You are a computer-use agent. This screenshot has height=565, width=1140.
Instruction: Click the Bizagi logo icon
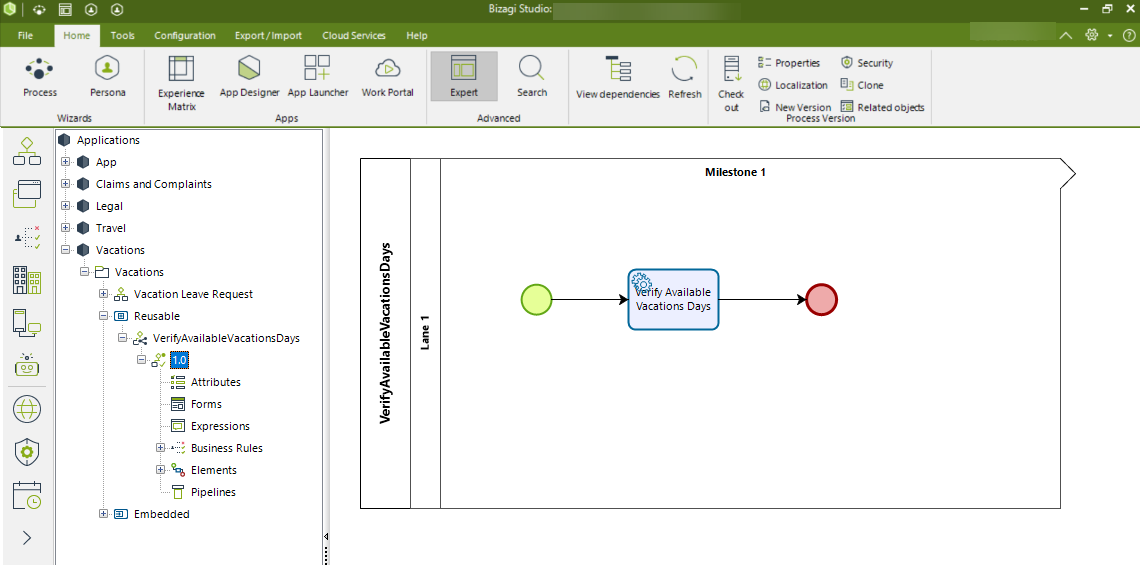[9, 9]
